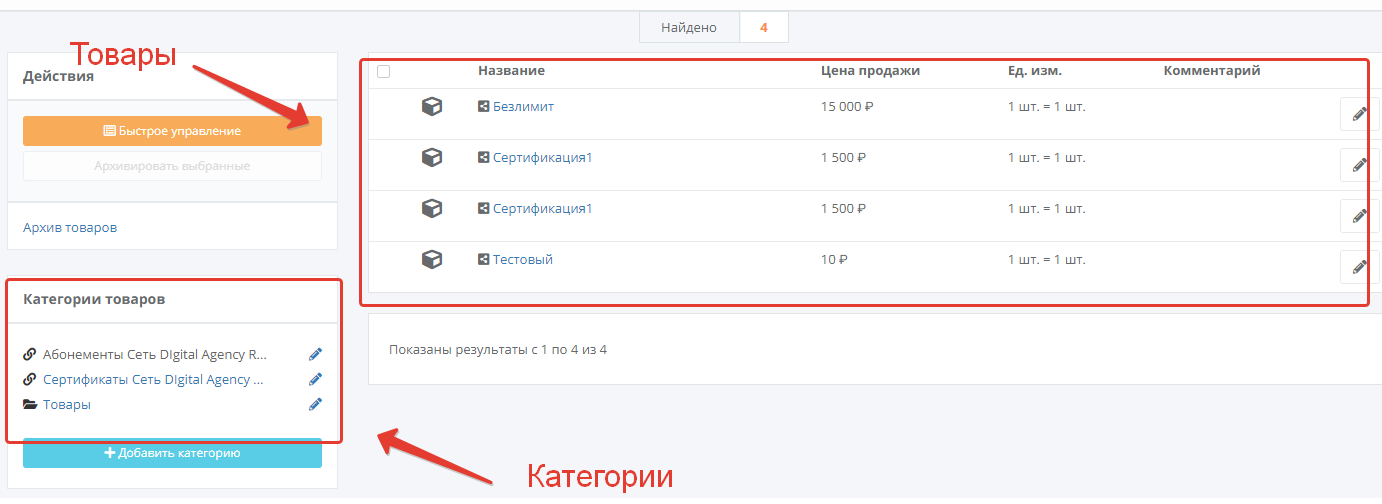Open Быстрое управление orange button
The height and width of the screenshot is (504, 1382).
pyautogui.click(x=172, y=131)
